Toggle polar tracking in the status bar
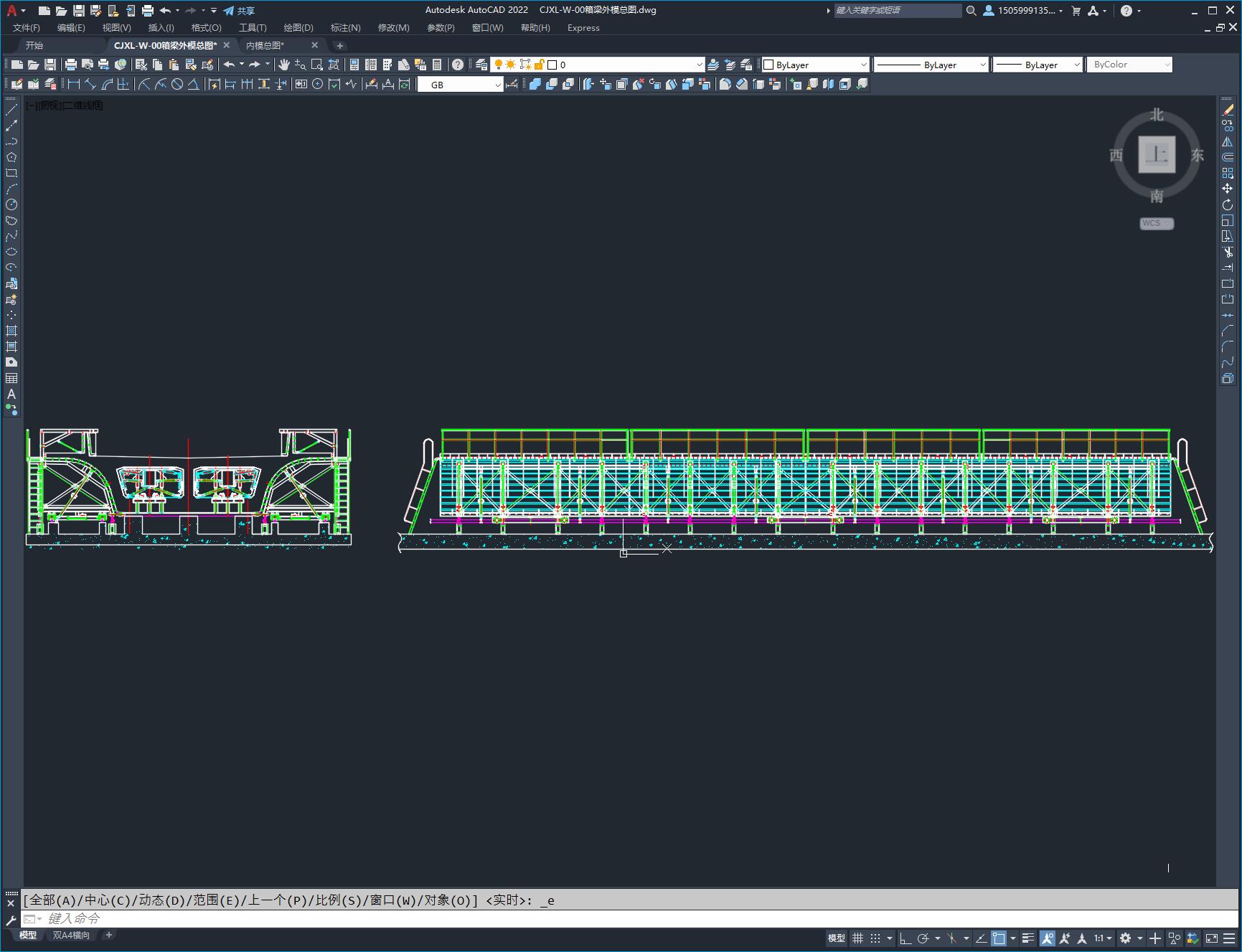Screen dimensions: 1242x952 (x=923, y=938)
